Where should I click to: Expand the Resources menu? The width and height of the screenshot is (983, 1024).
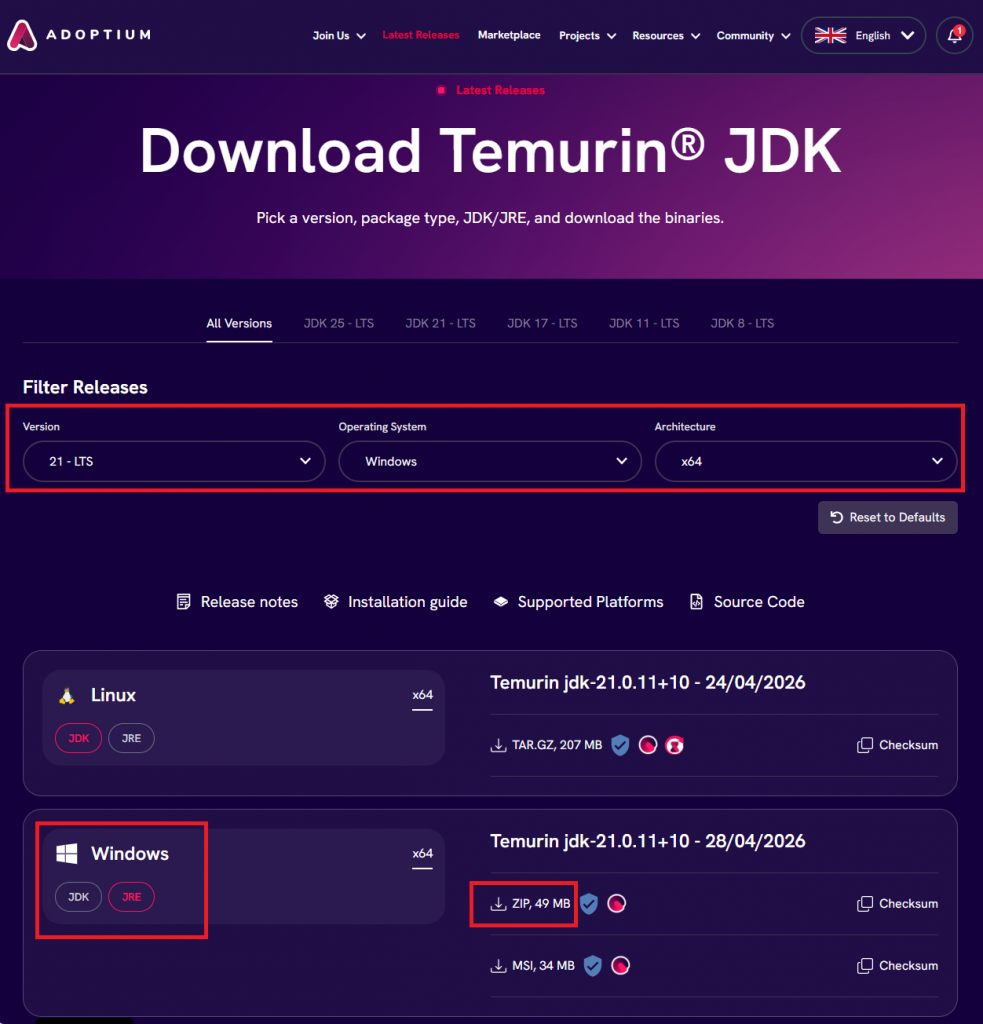pos(666,36)
